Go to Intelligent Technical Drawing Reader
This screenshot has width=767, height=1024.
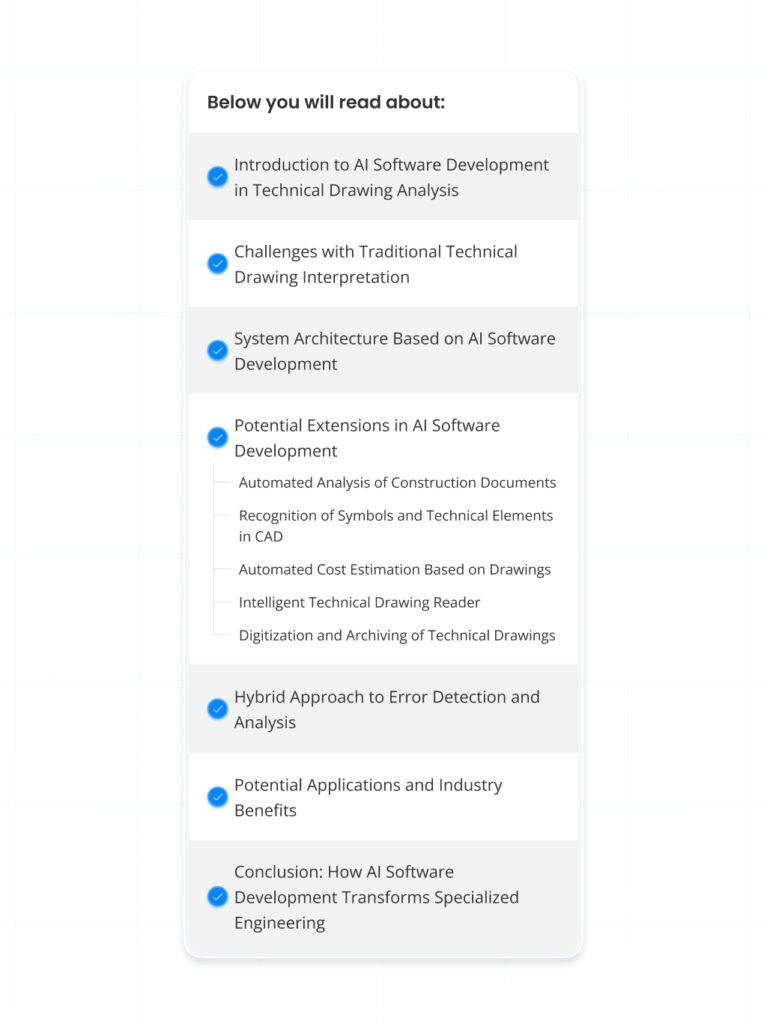(x=359, y=603)
